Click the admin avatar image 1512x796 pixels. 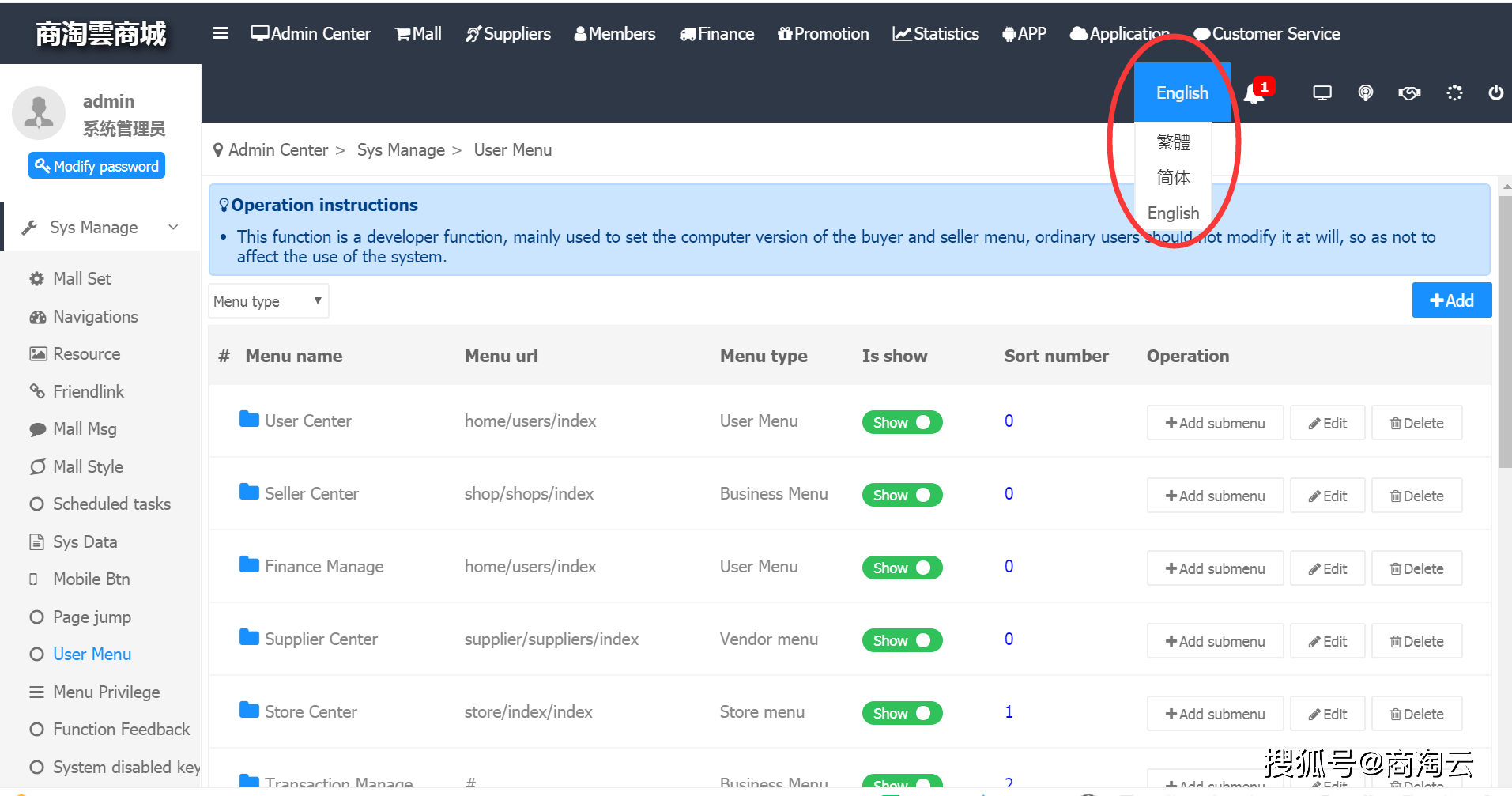tap(39, 112)
